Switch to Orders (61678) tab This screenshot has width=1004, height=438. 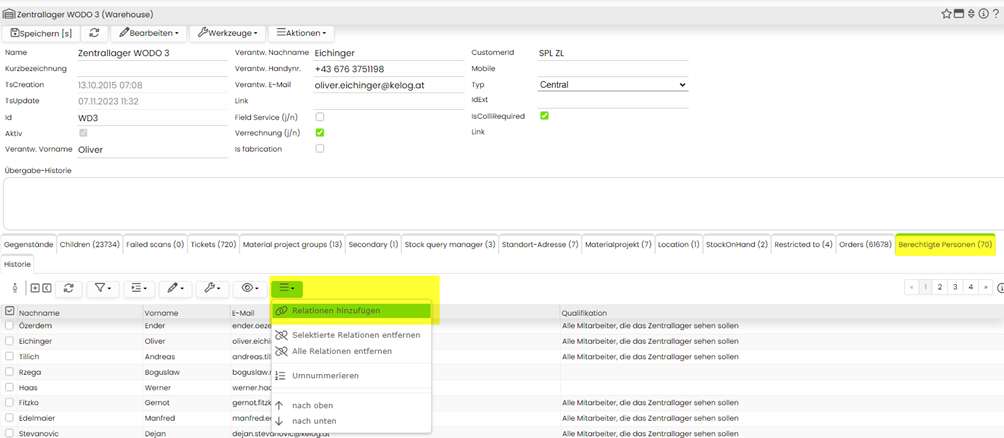[x=865, y=244]
